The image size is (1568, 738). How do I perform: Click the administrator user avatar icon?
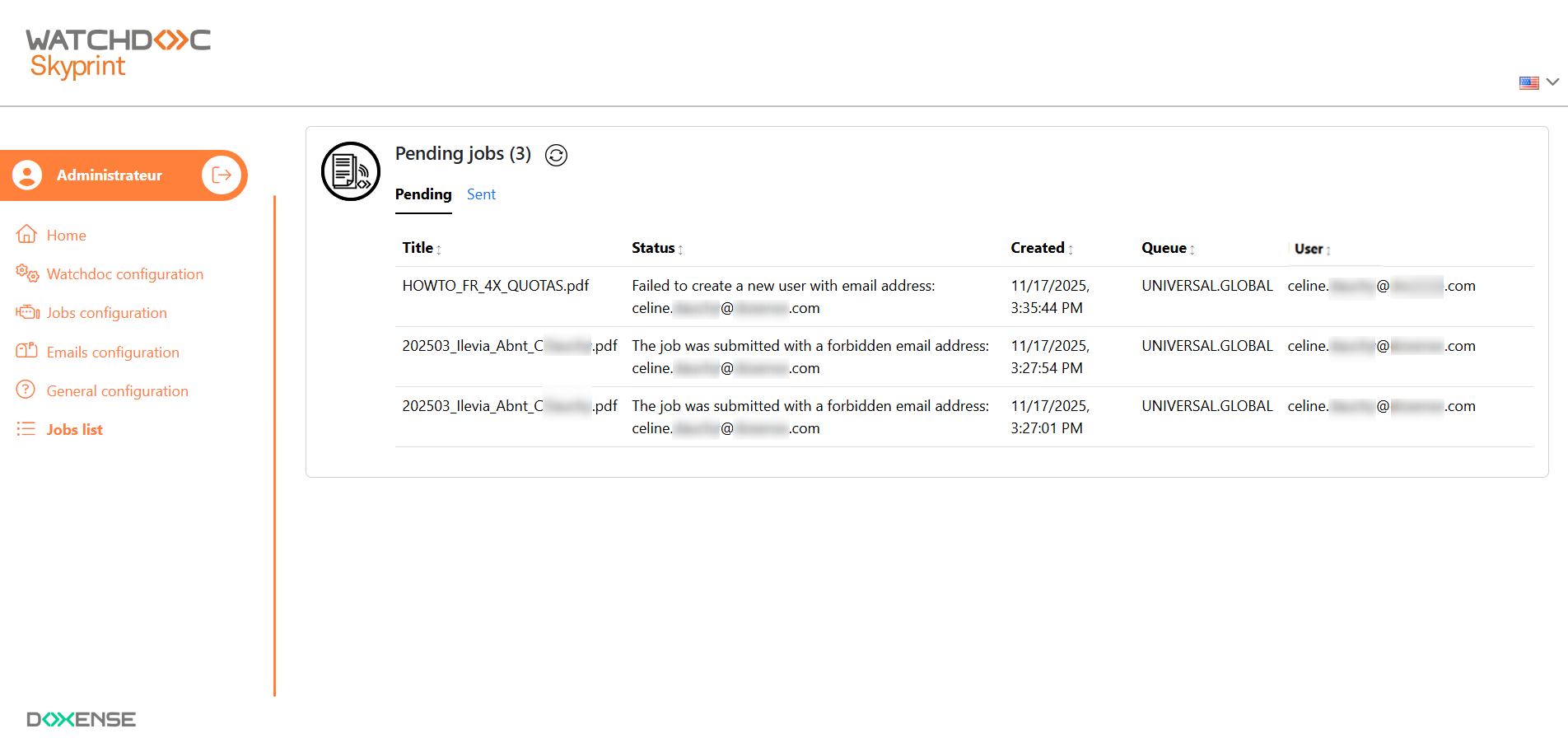pyautogui.click(x=27, y=175)
